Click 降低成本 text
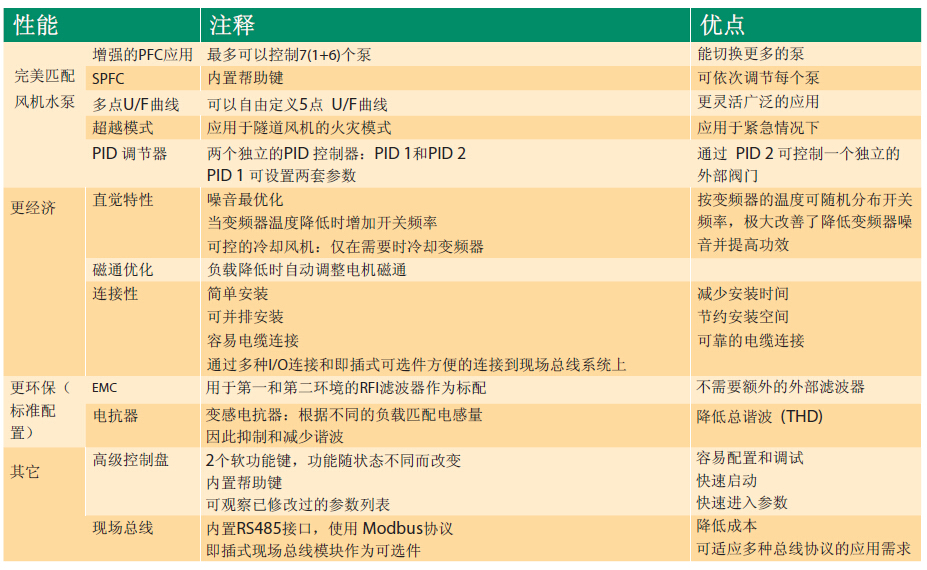 [727, 526]
